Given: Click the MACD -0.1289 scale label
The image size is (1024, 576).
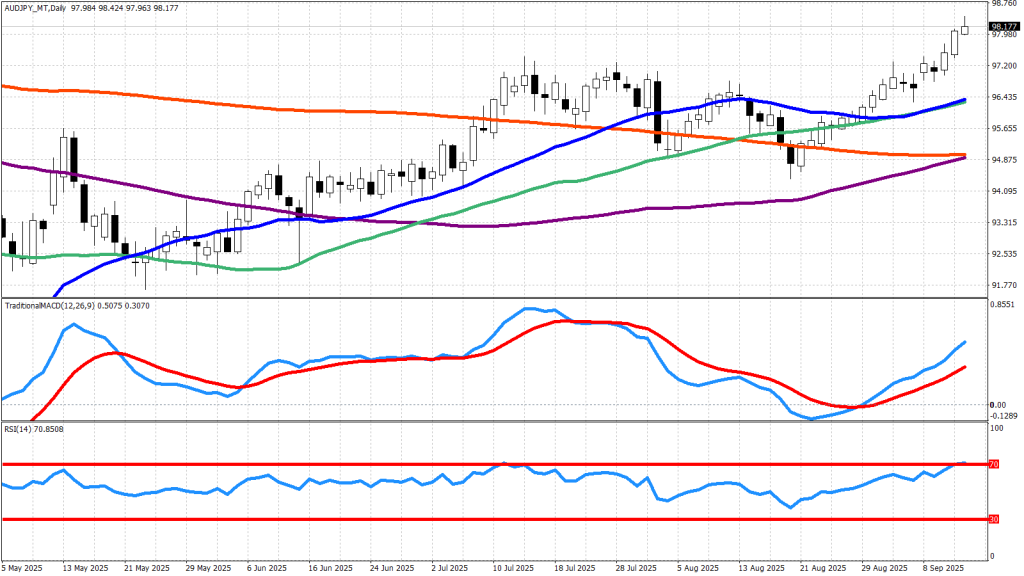Looking at the screenshot, I should (x=1003, y=415).
